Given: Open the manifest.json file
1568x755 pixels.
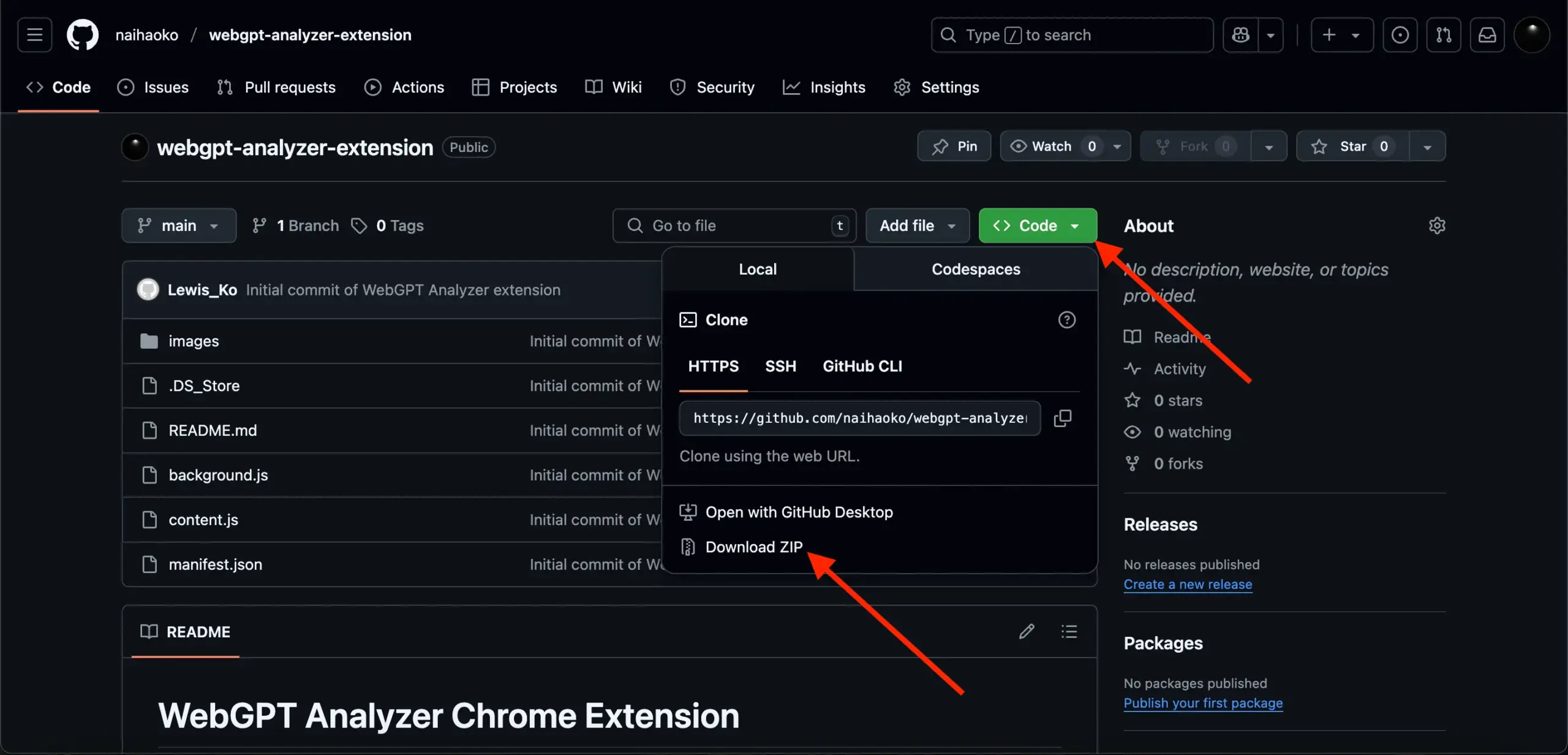Looking at the screenshot, I should pos(215,564).
